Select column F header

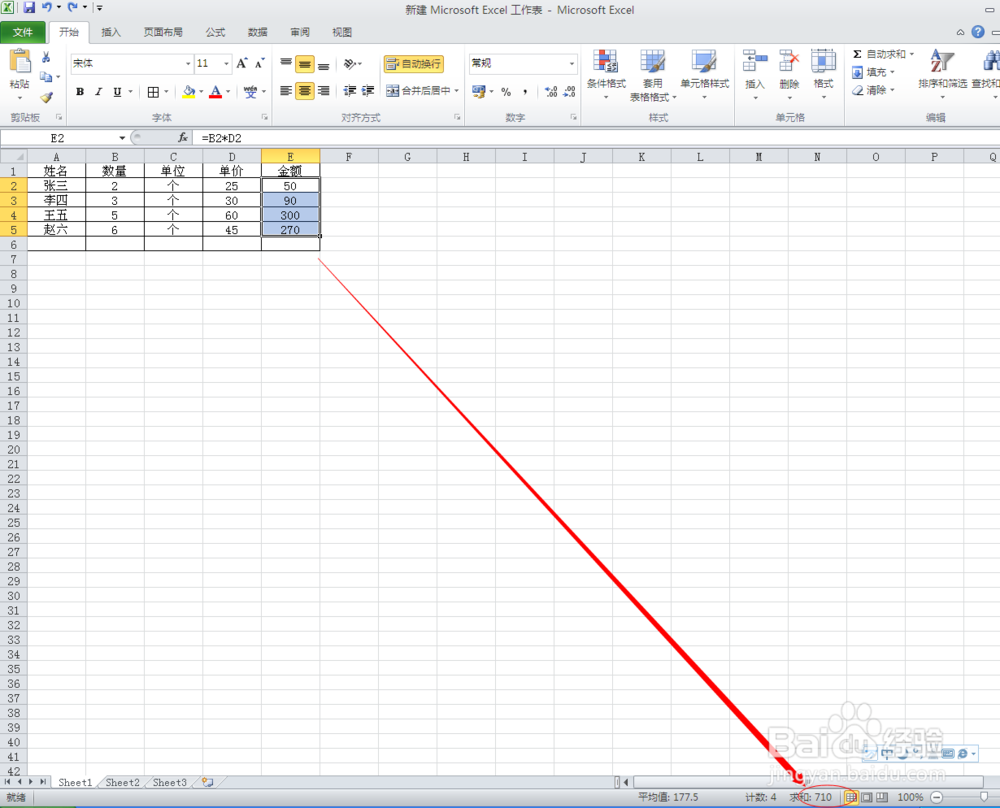pyautogui.click(x=349, y=157)
